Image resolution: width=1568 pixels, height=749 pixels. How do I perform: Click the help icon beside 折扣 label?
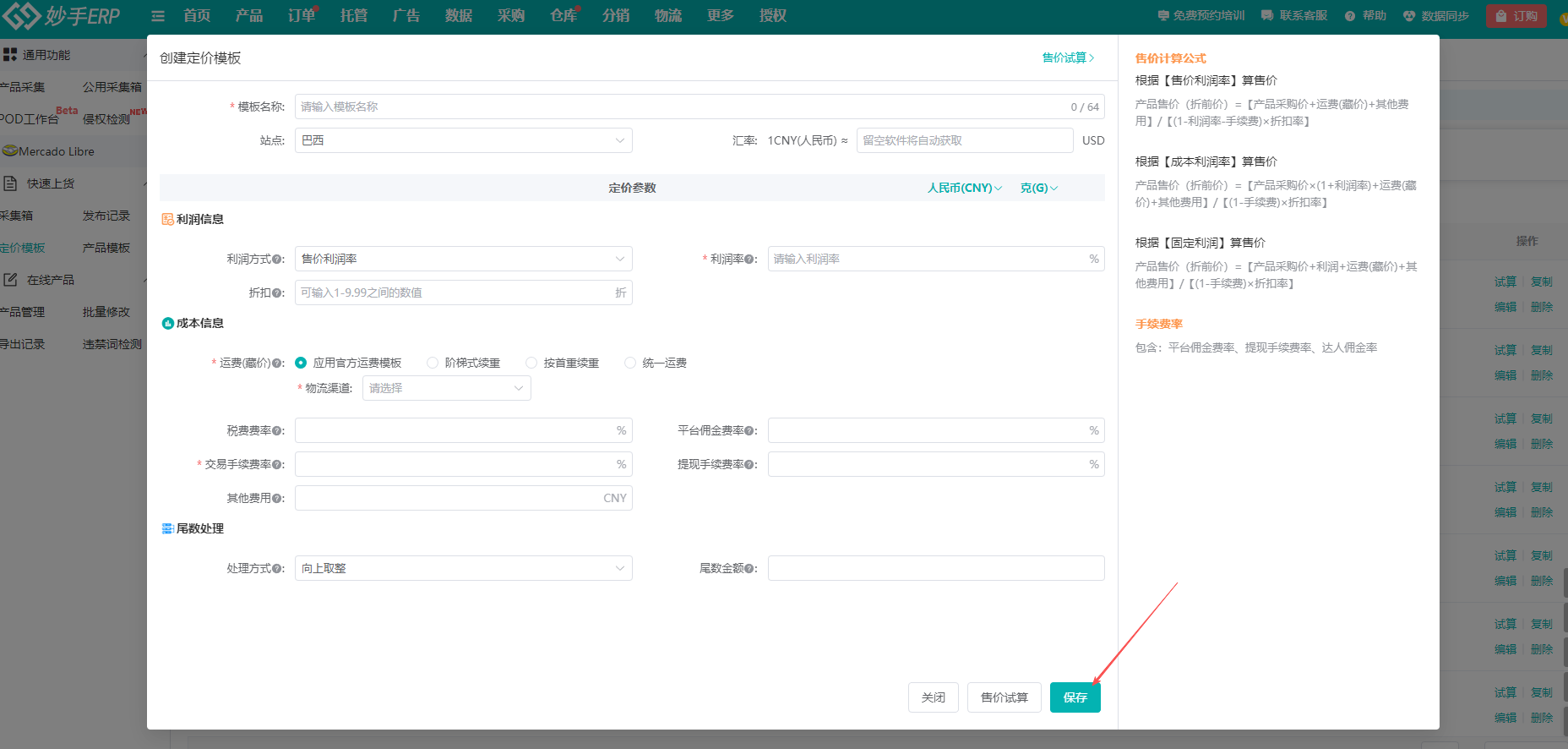click(277, 293)
